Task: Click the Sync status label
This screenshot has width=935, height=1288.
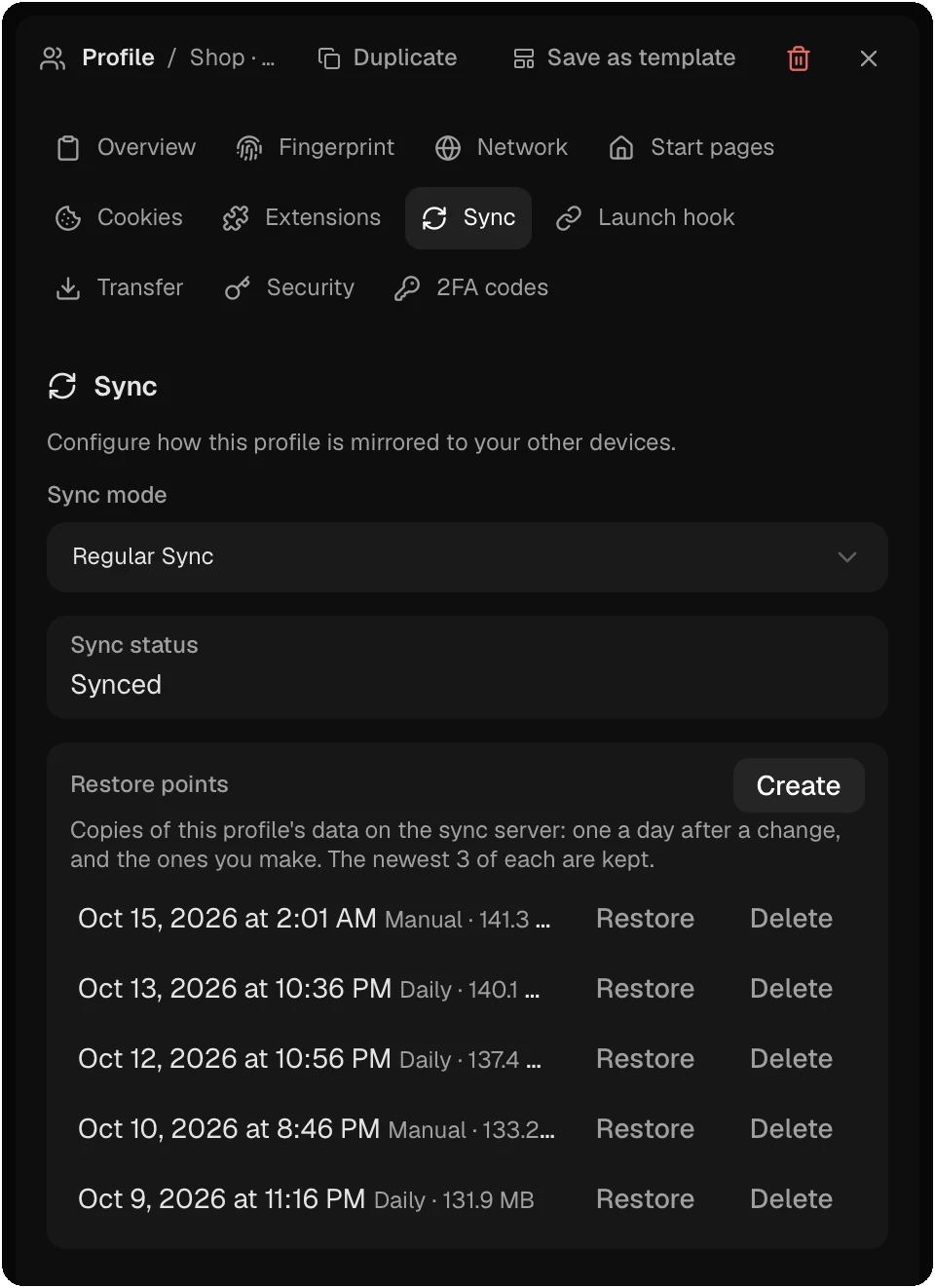Action: [x=134, y=645]
